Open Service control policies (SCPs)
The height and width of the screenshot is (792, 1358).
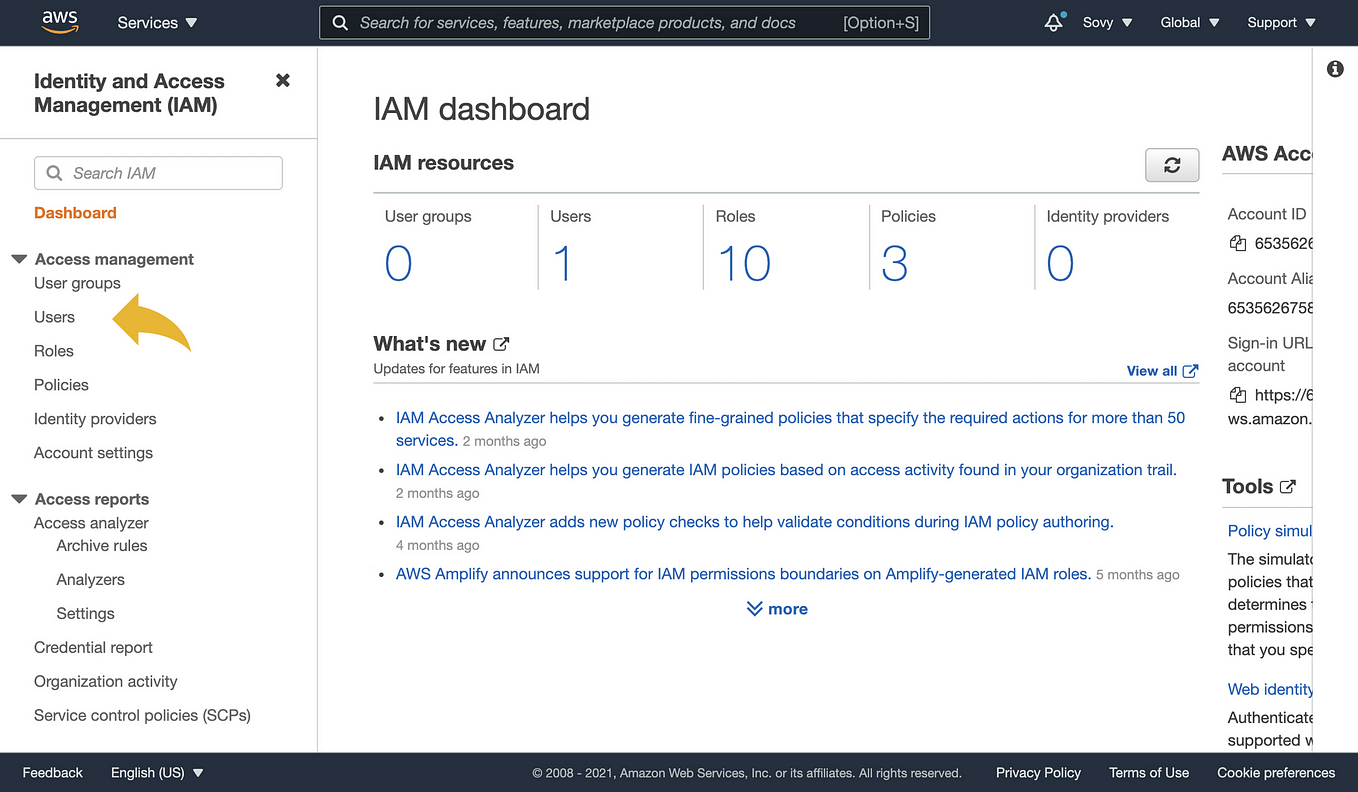click(x=142, y=716)
